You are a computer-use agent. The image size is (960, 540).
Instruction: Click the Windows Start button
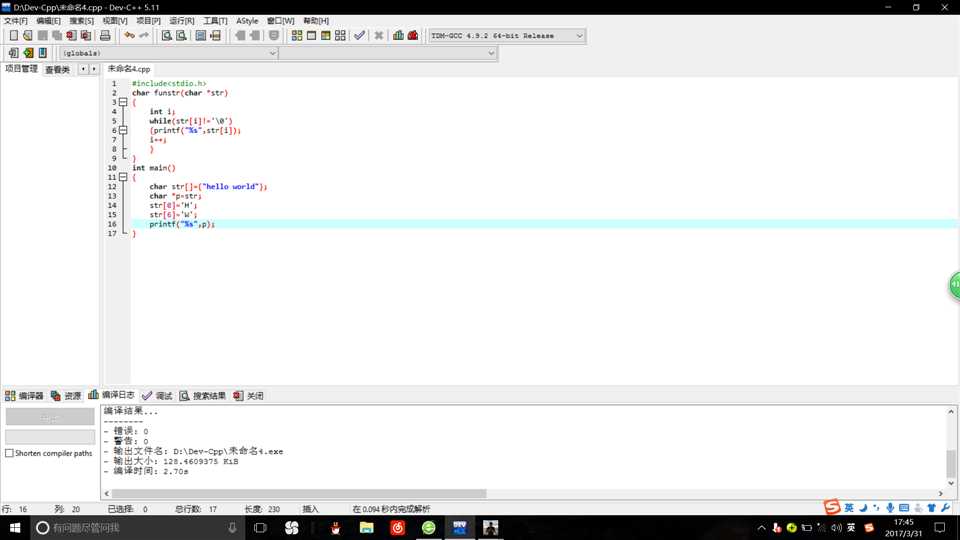15,527
